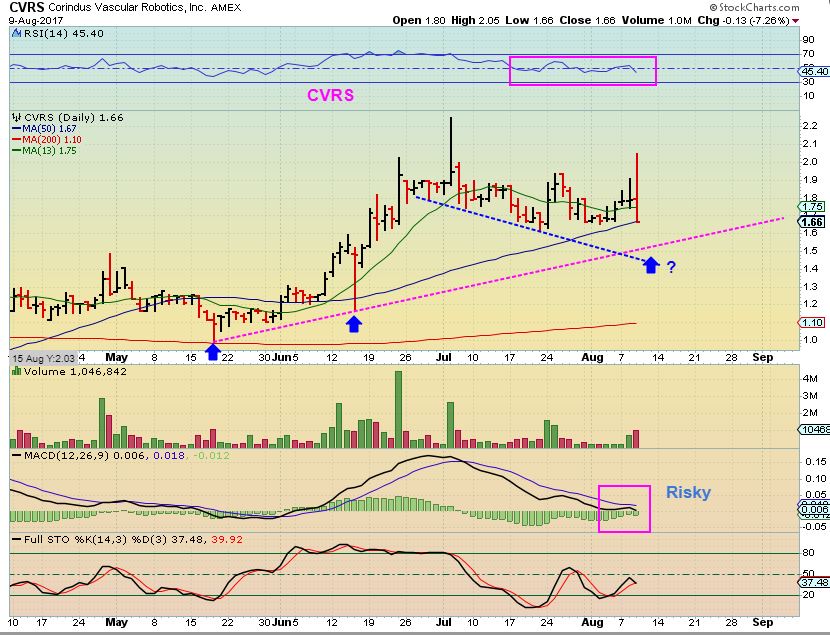
Task: Click the 1.0 price axis label
Action: [x=810, y=340]
